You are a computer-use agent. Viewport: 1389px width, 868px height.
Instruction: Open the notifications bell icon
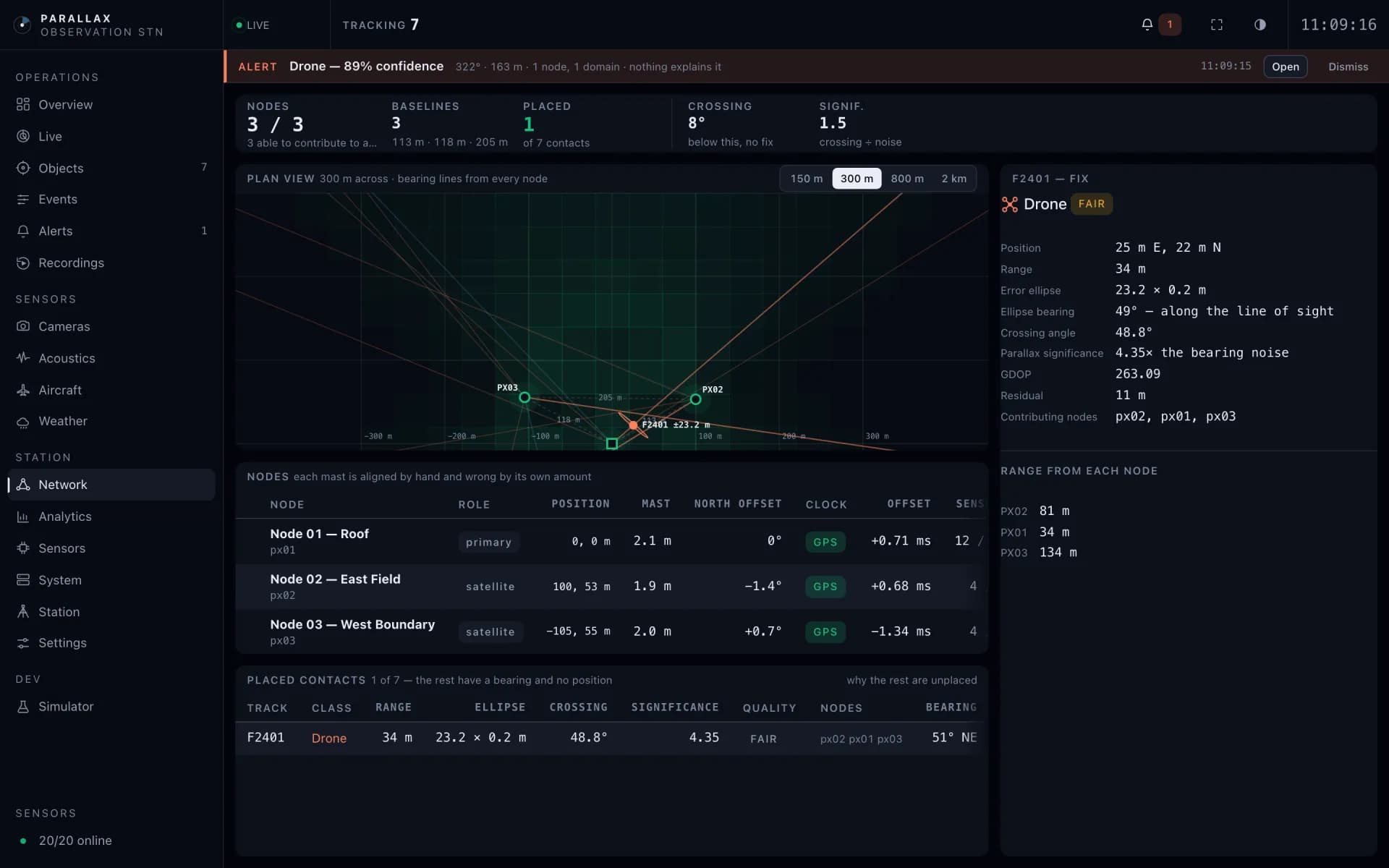pyautogui.click(x=1147, y=25)
